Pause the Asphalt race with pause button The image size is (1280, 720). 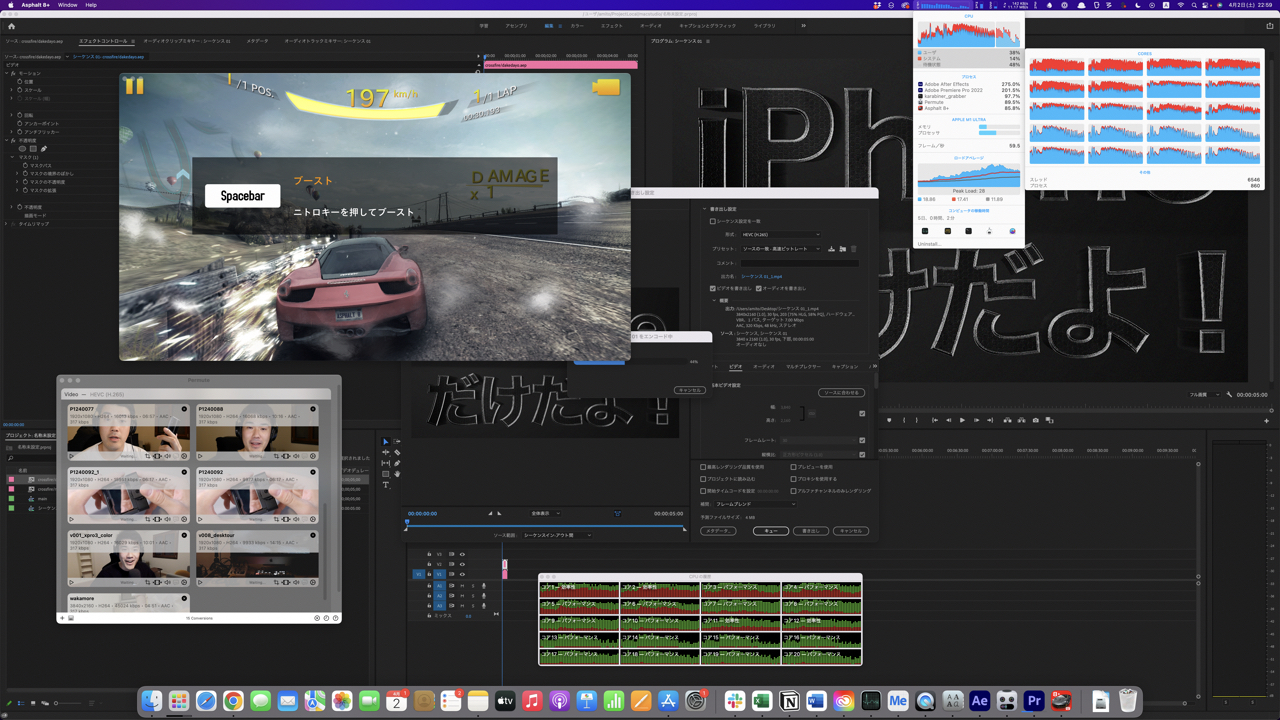pyautogui.click(x=134, y=86)
